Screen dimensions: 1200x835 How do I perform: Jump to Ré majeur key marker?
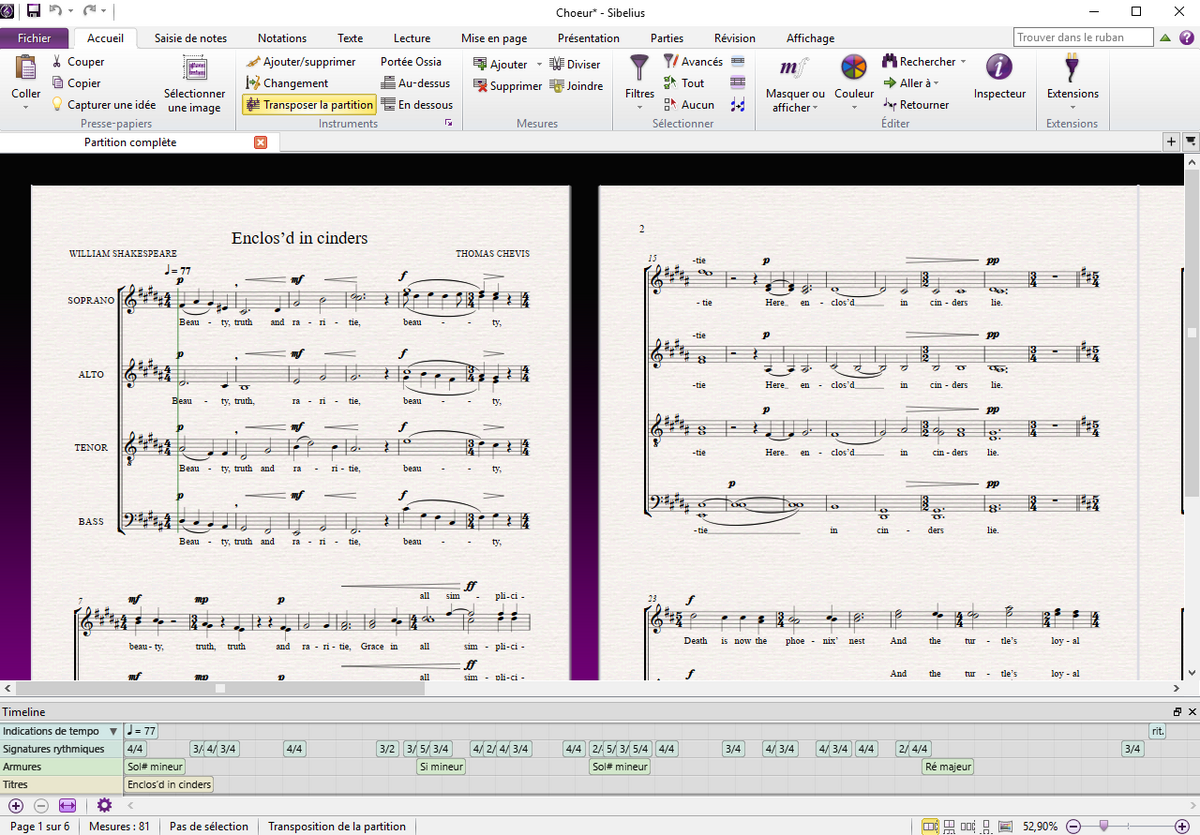pos(948,767)
